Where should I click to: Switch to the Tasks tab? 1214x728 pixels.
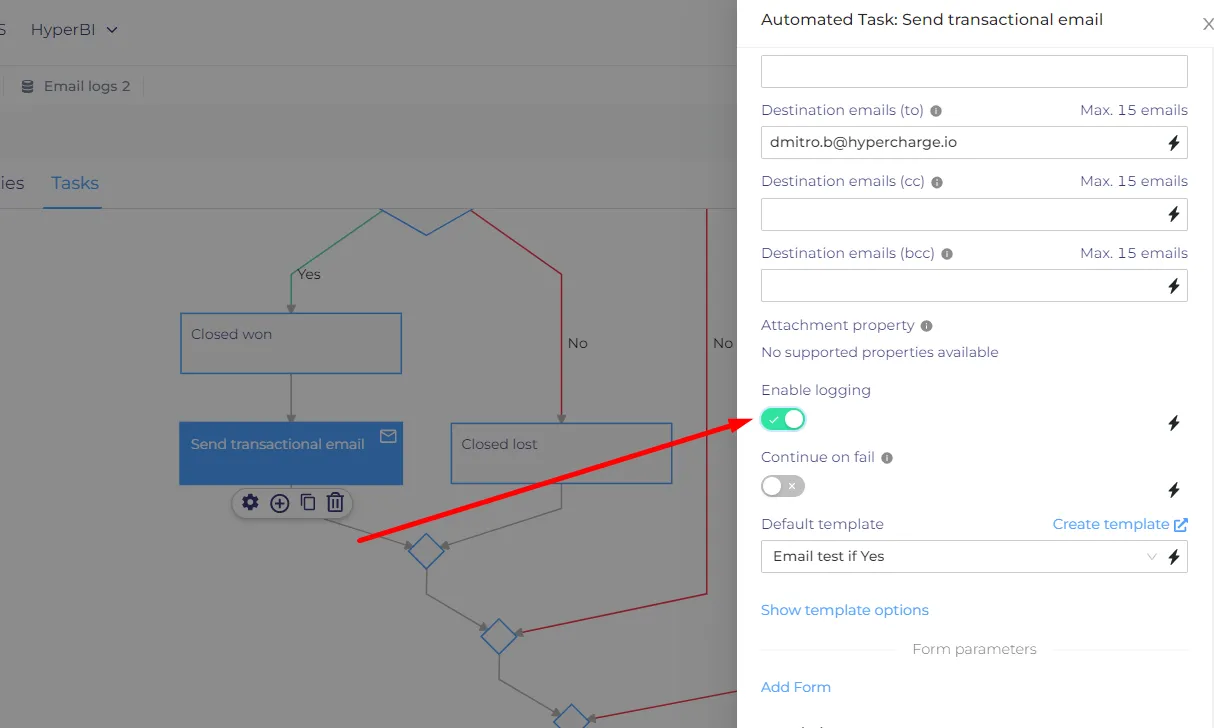tap(75, 183)
